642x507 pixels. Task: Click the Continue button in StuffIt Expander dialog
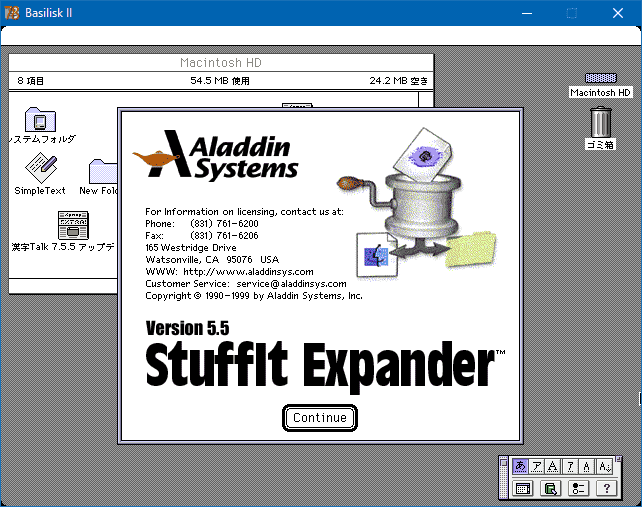point(320,418)
